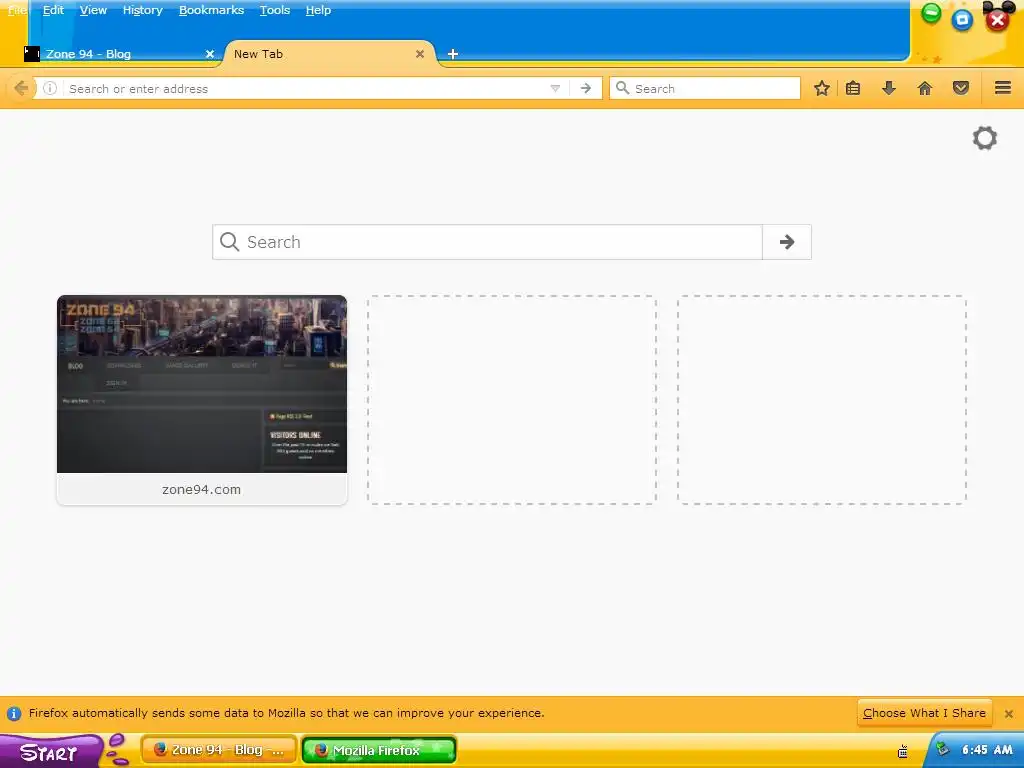Open the View menu
Image resolution: width=1024 pixels, height=768 pixels.
point(93,10)
